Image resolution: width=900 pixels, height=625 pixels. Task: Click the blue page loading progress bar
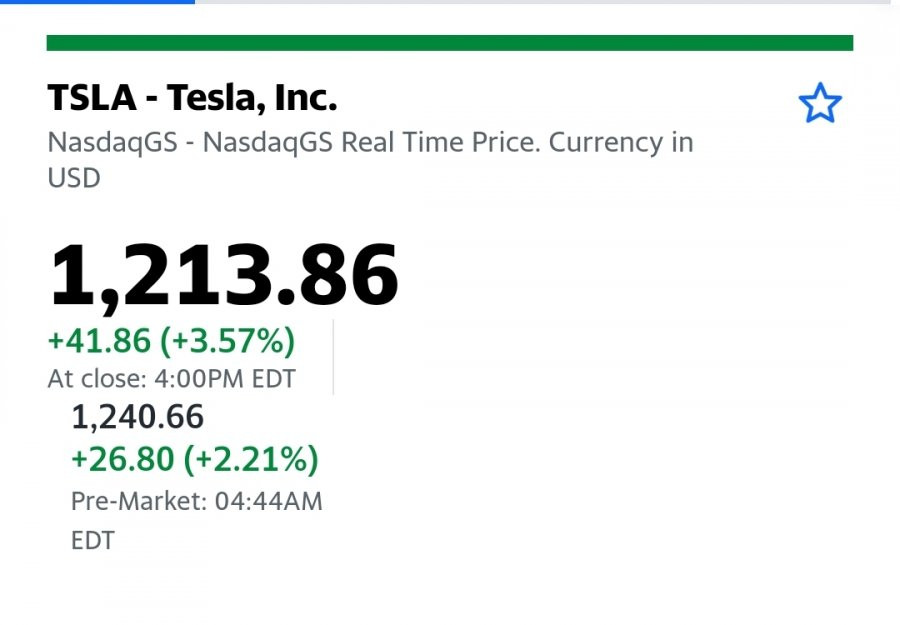(x=98, y=2)
